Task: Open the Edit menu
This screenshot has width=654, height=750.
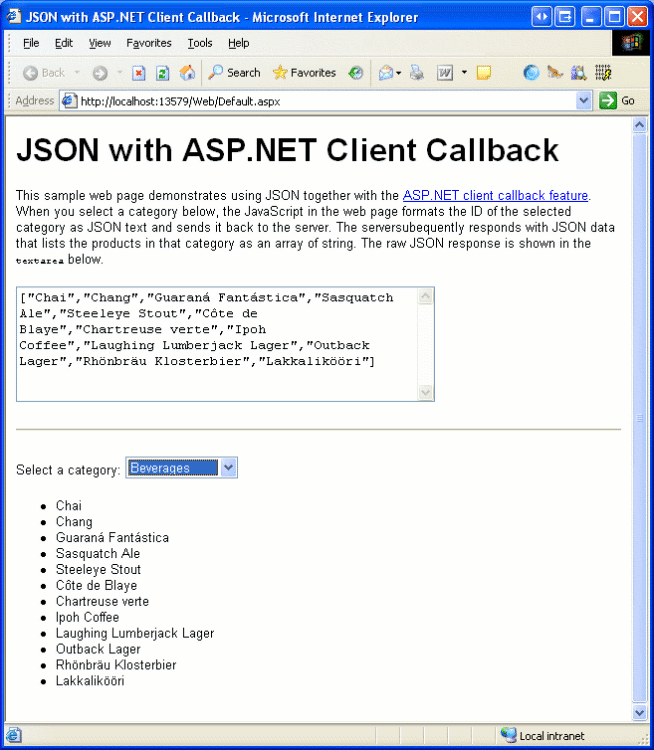Action: 64,43
